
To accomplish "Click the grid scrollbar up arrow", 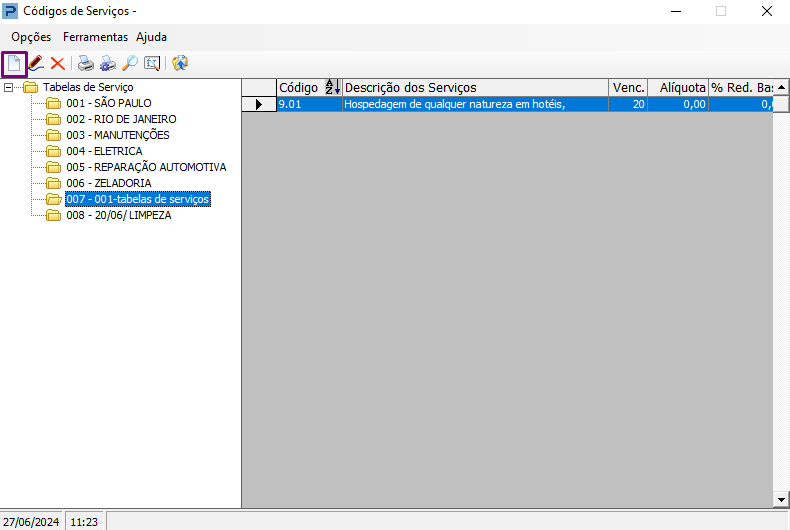I will tap(781, 87).
